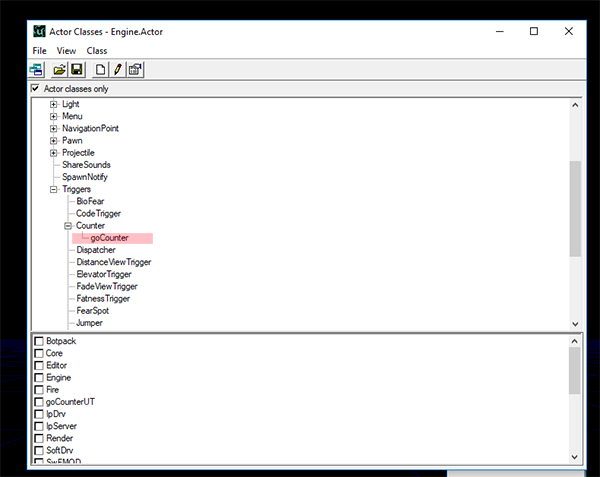This screenshot has height=477, width=600.
Task: Select the BioFear class
Action: [x=90, y=201]
